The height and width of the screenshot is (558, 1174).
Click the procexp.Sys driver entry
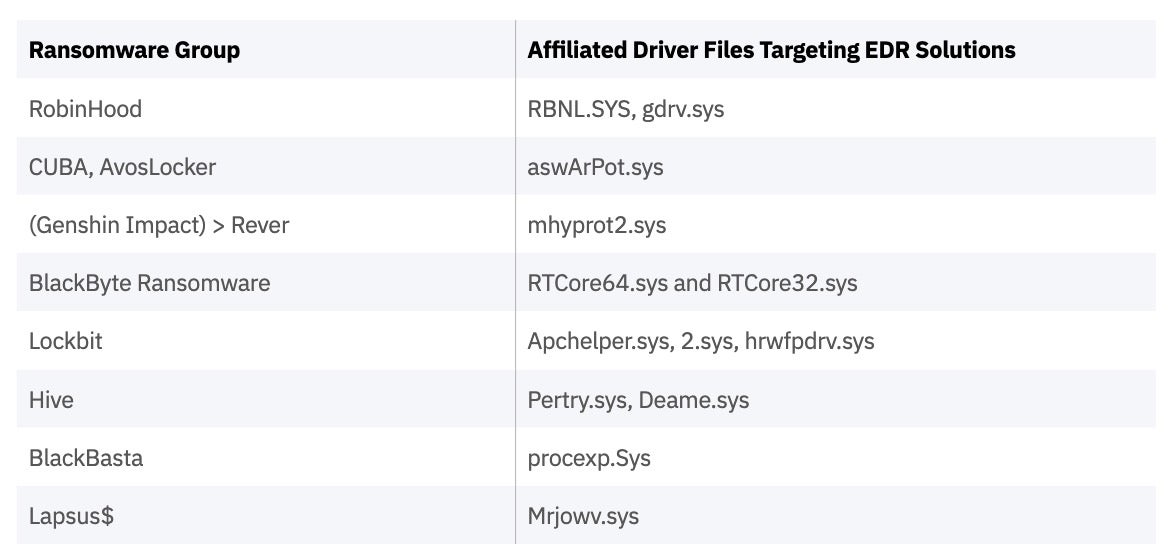pyautogui.click(x=589, y=458)
